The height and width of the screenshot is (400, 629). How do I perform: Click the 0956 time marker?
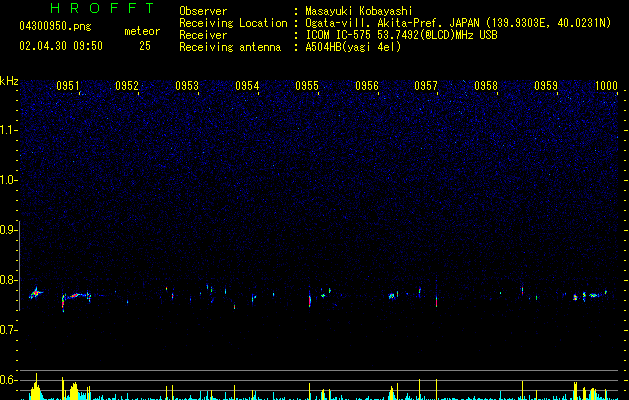[x=367, y=86]
